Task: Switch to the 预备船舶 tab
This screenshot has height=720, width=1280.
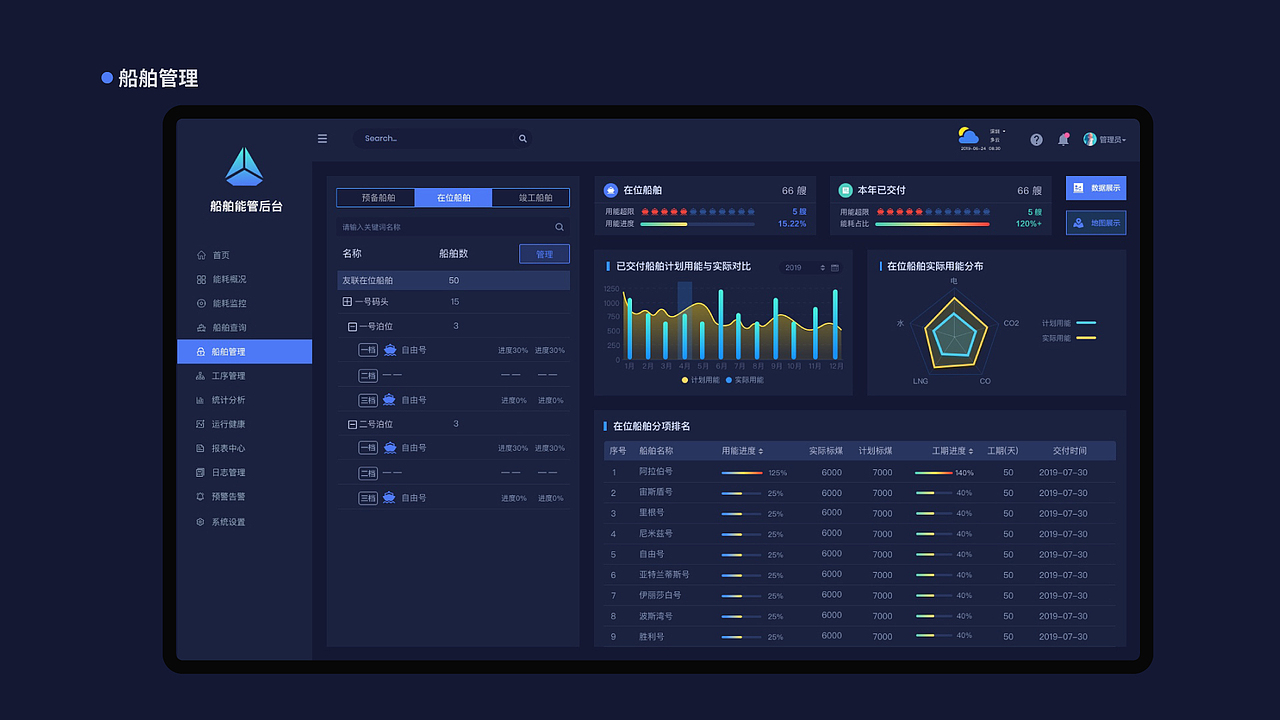Action: [376, 198]
